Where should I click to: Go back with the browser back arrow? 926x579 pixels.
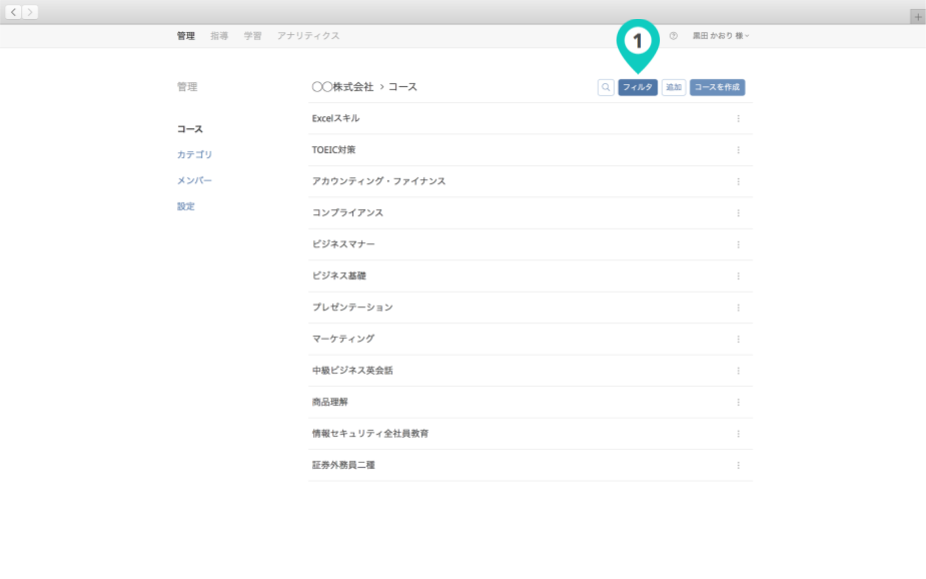14,12
